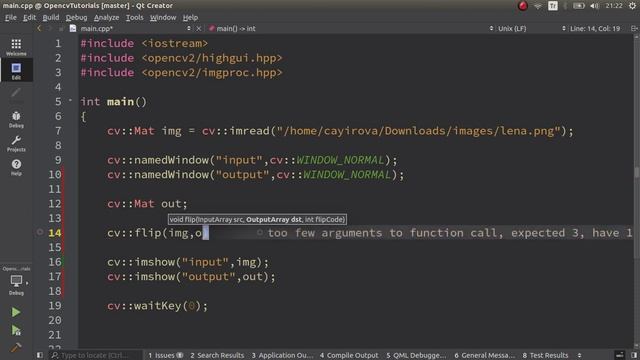Click line number 7 in the gutter
The image size is (640, 360).
(x=58, y=131)
